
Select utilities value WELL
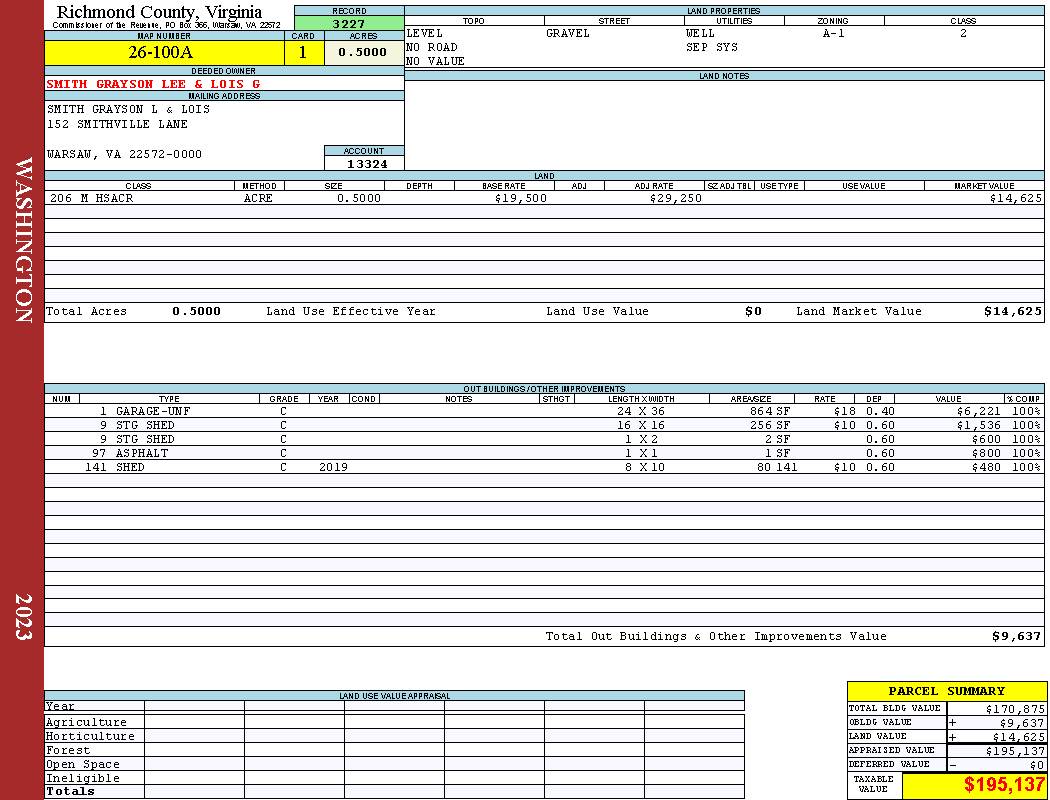(x=700, y=33)
